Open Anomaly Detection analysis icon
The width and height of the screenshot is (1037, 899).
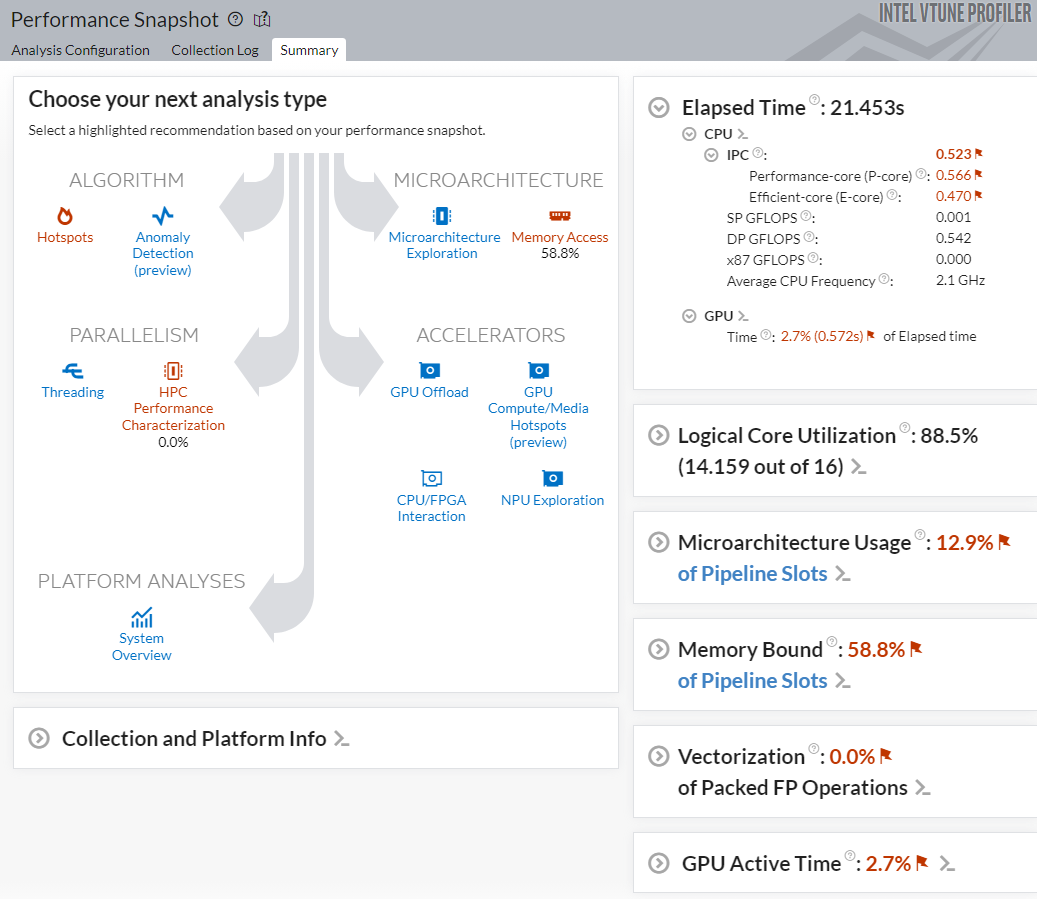[163, 216]
